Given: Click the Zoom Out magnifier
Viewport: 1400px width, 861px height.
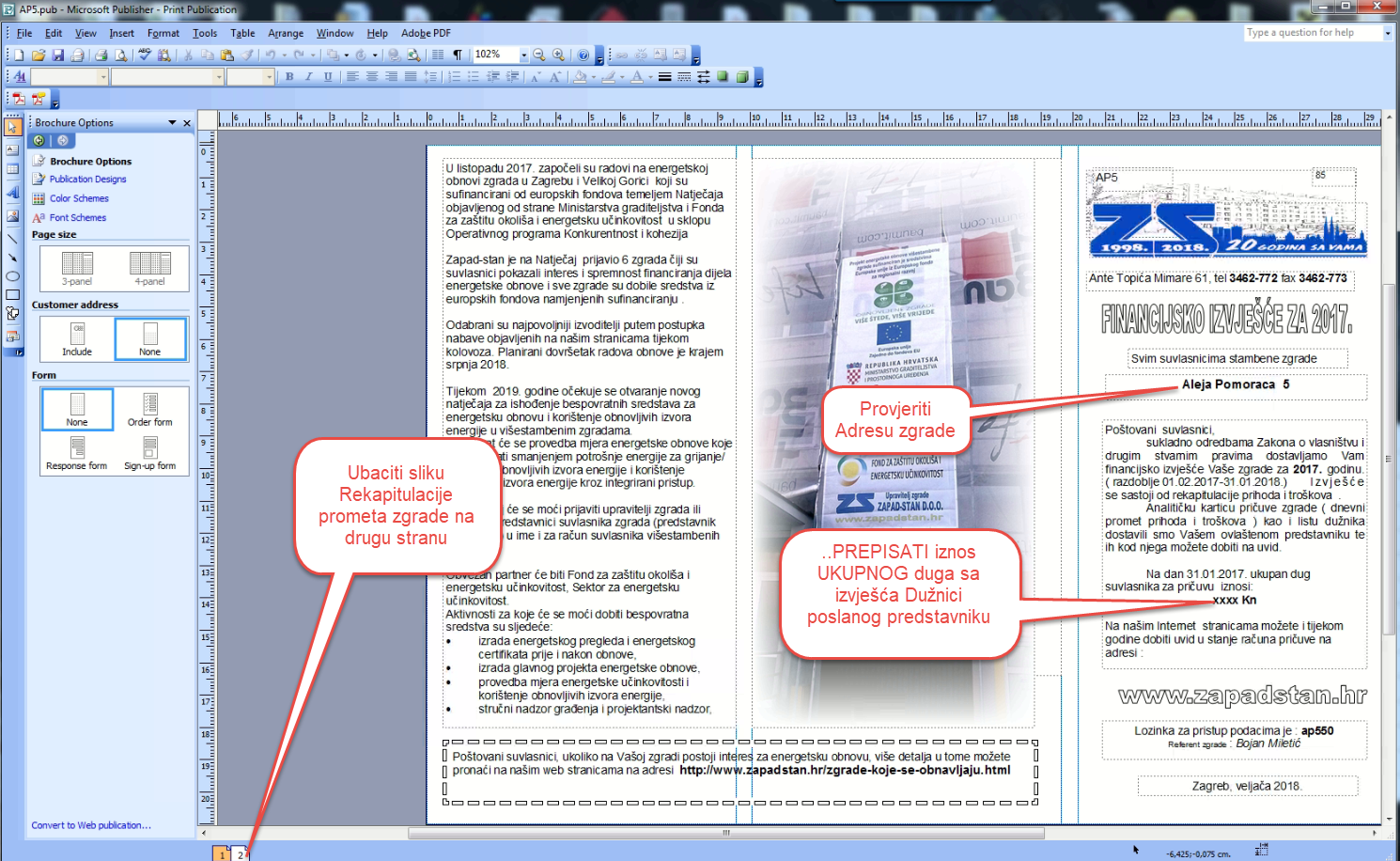Looking at the screenshot, I should tap(539, 55).
